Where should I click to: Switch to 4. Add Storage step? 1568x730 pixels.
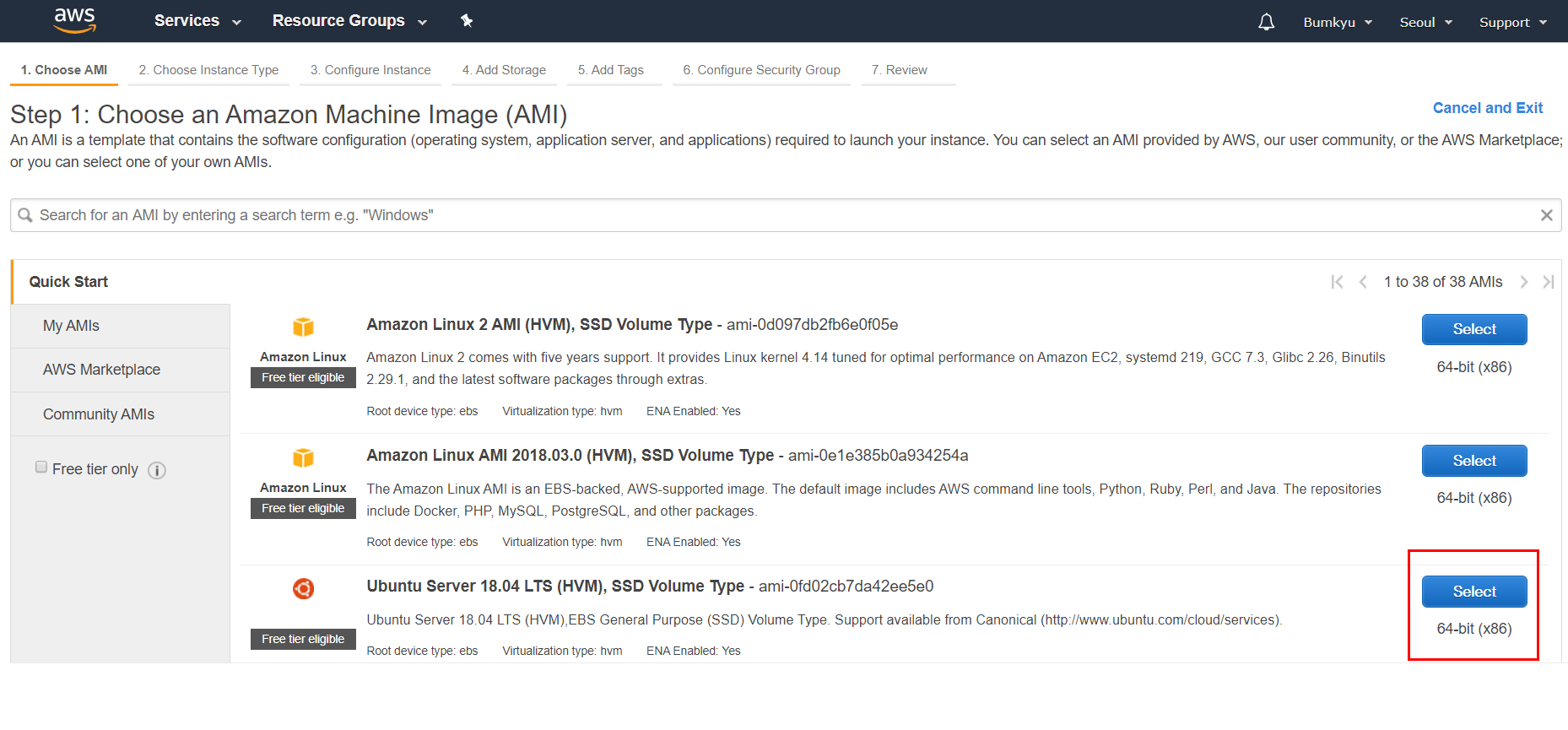[x=504, y=70]
